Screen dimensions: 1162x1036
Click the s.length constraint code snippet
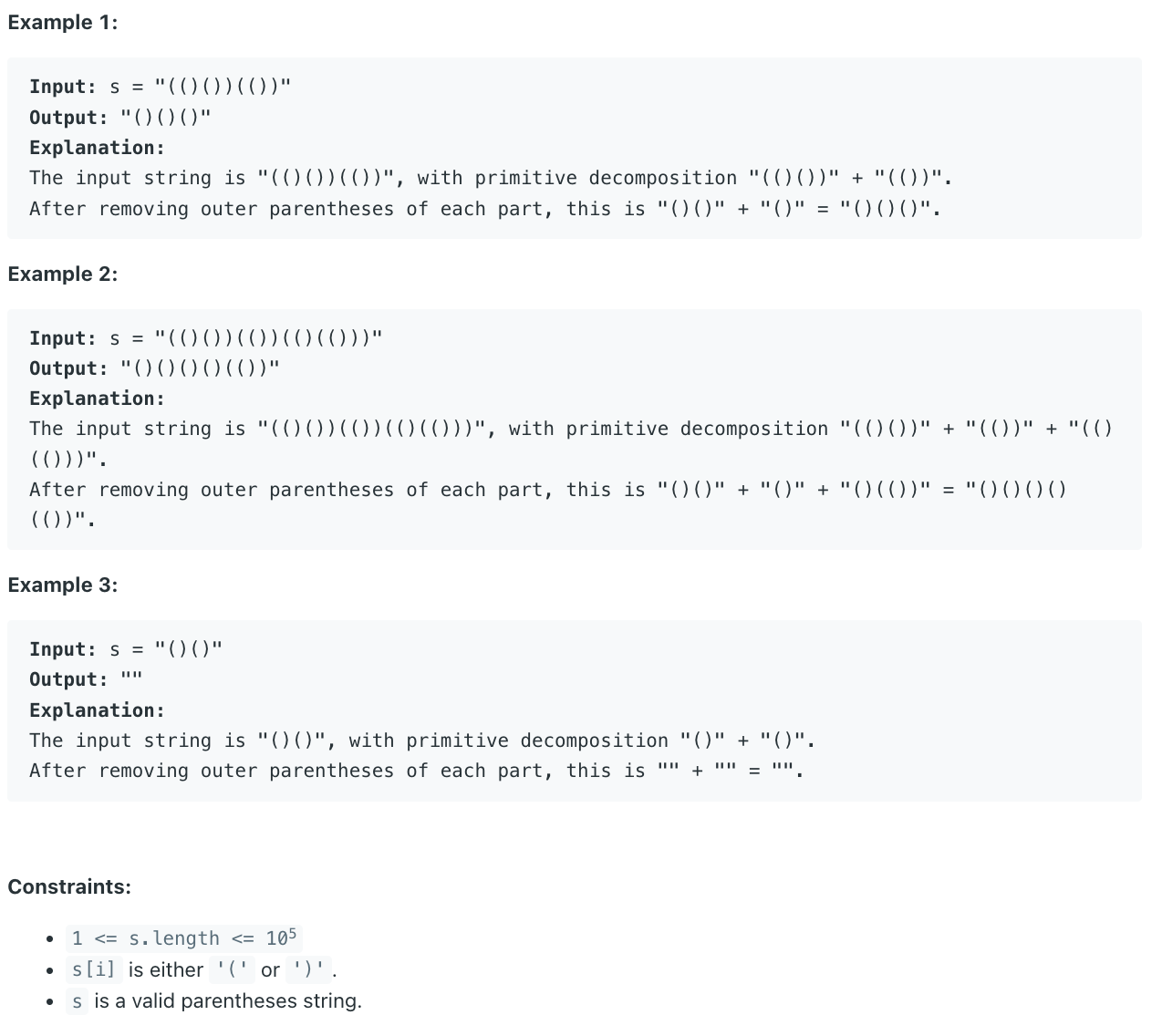tap(184, 938)
